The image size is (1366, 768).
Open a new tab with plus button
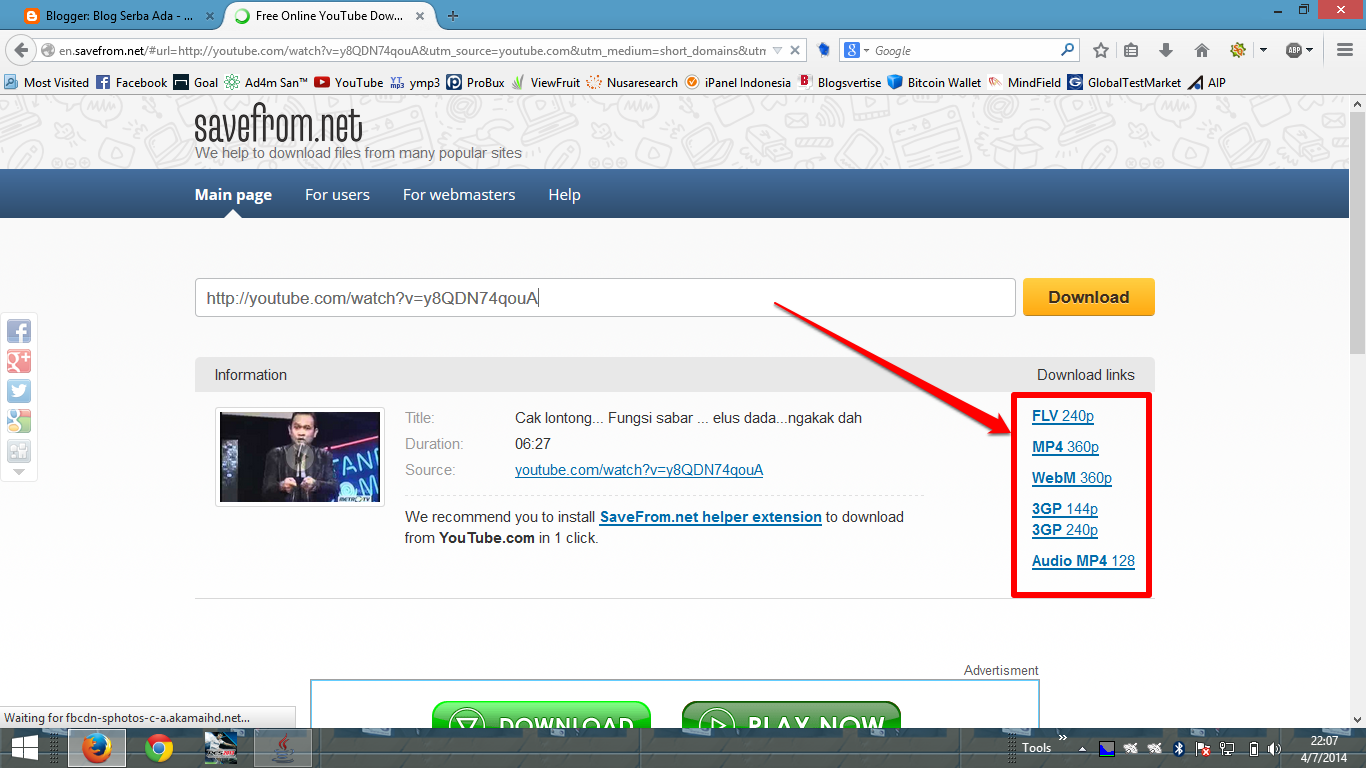tap(453, 16)
